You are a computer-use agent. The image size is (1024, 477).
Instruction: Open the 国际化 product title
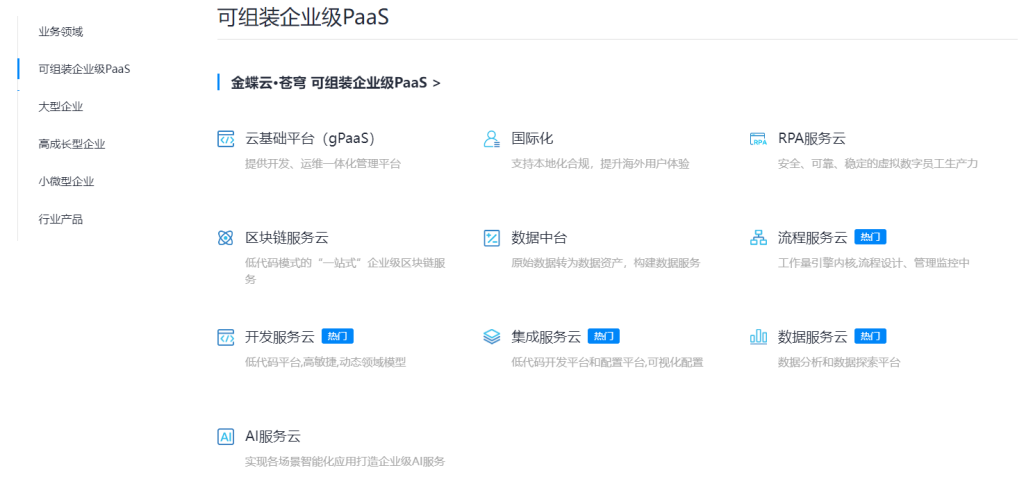tap(532, 139)
